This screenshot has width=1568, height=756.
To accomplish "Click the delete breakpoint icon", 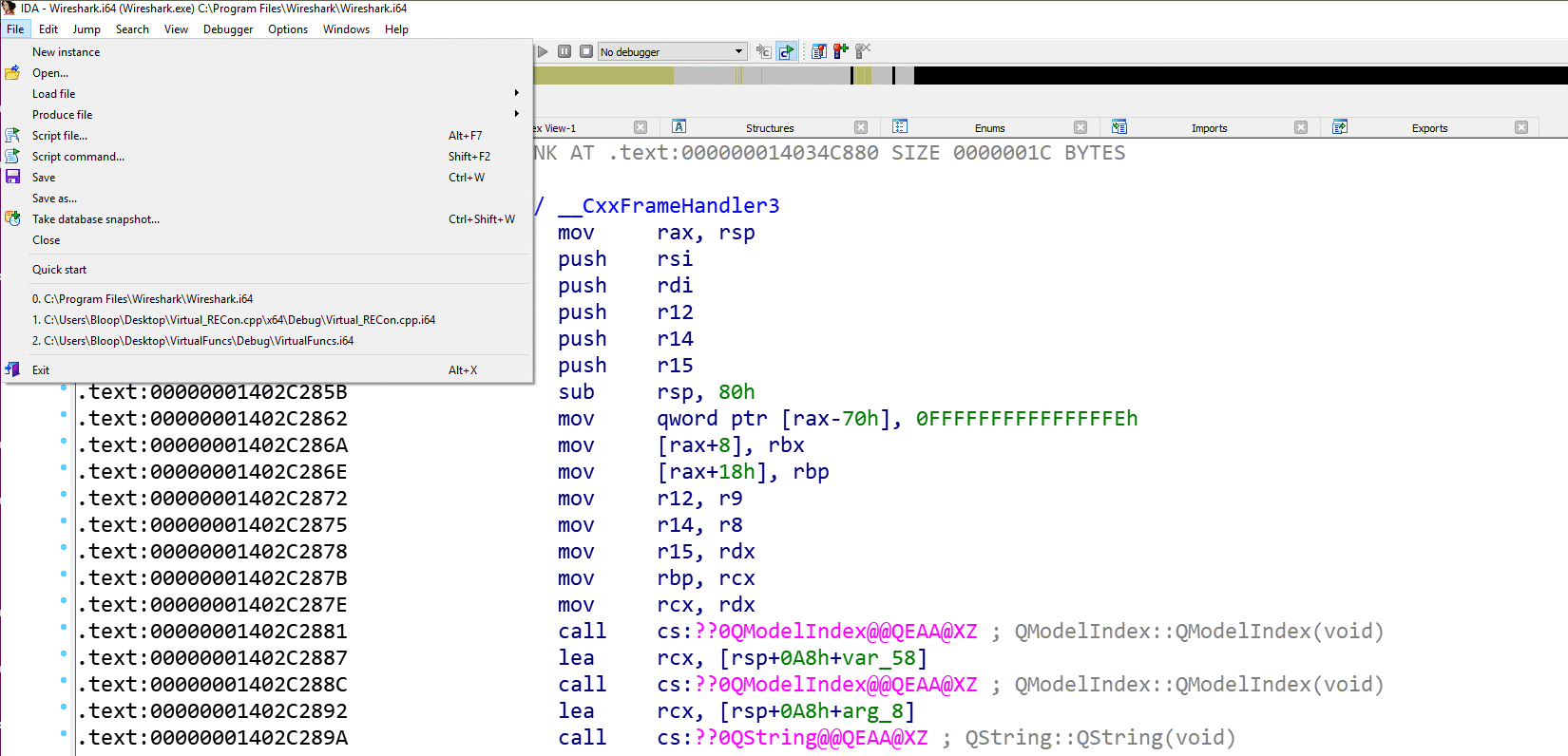I will [862, 51].
